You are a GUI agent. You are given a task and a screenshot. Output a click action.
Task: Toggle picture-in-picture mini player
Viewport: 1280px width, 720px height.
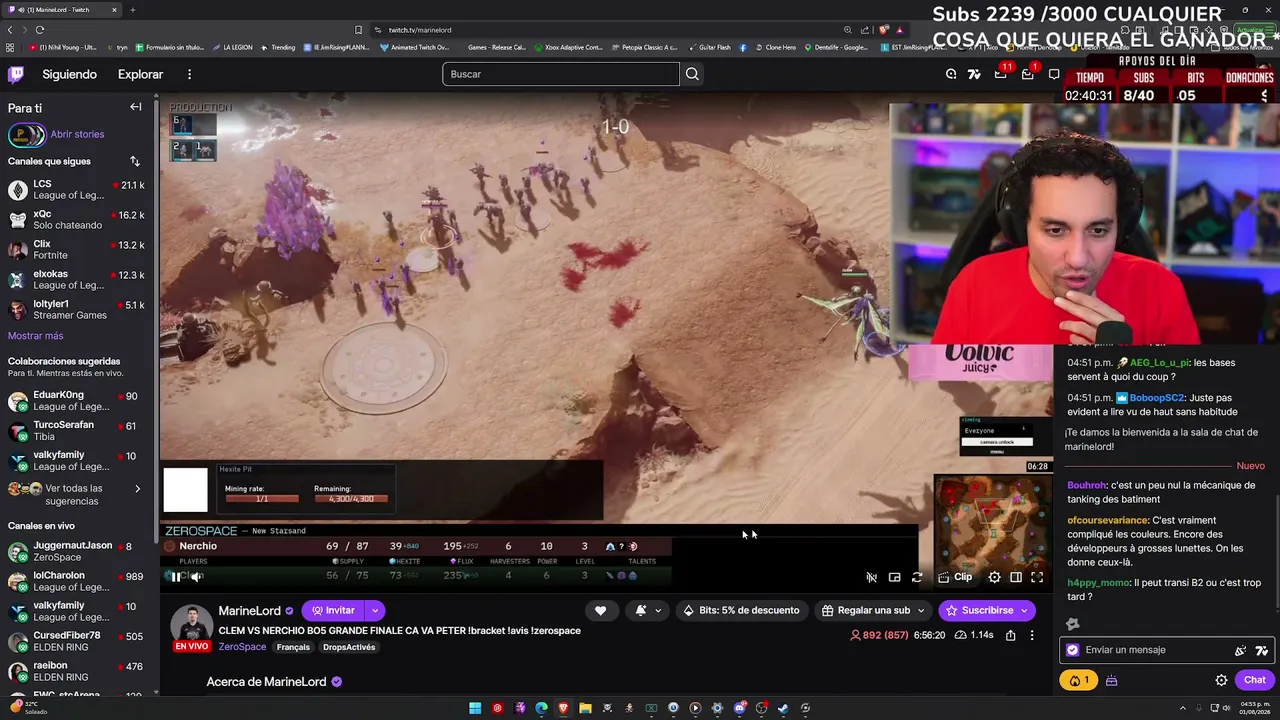[894, 577]
